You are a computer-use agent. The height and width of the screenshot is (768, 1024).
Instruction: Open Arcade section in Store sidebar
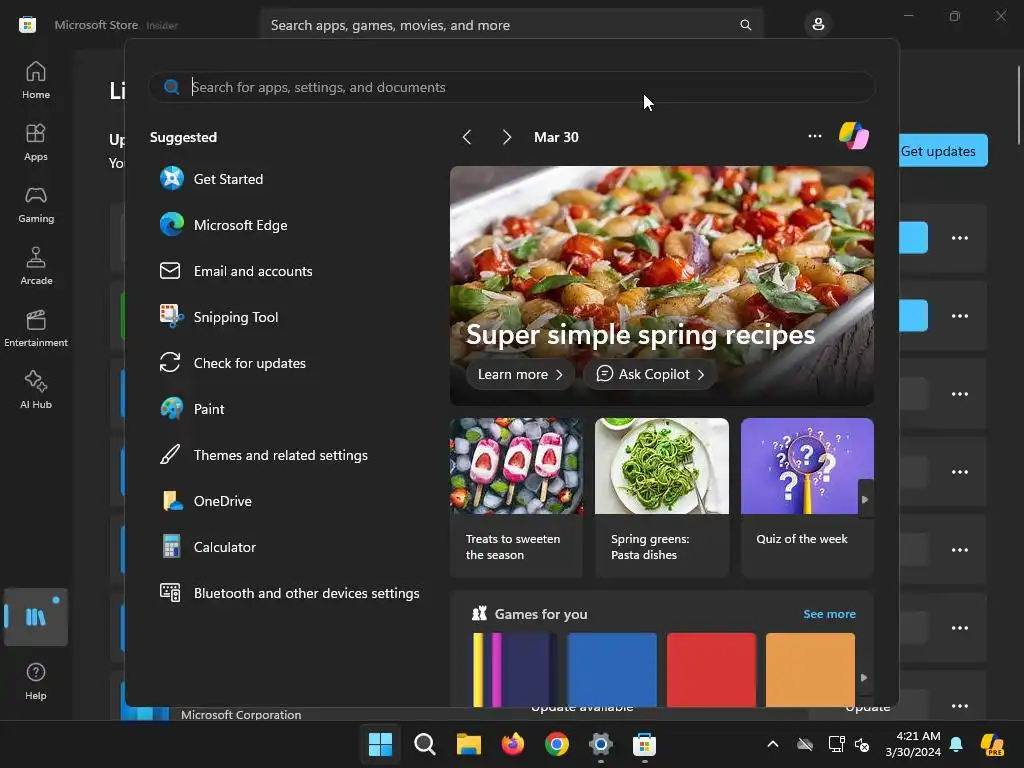pos(36,266)
